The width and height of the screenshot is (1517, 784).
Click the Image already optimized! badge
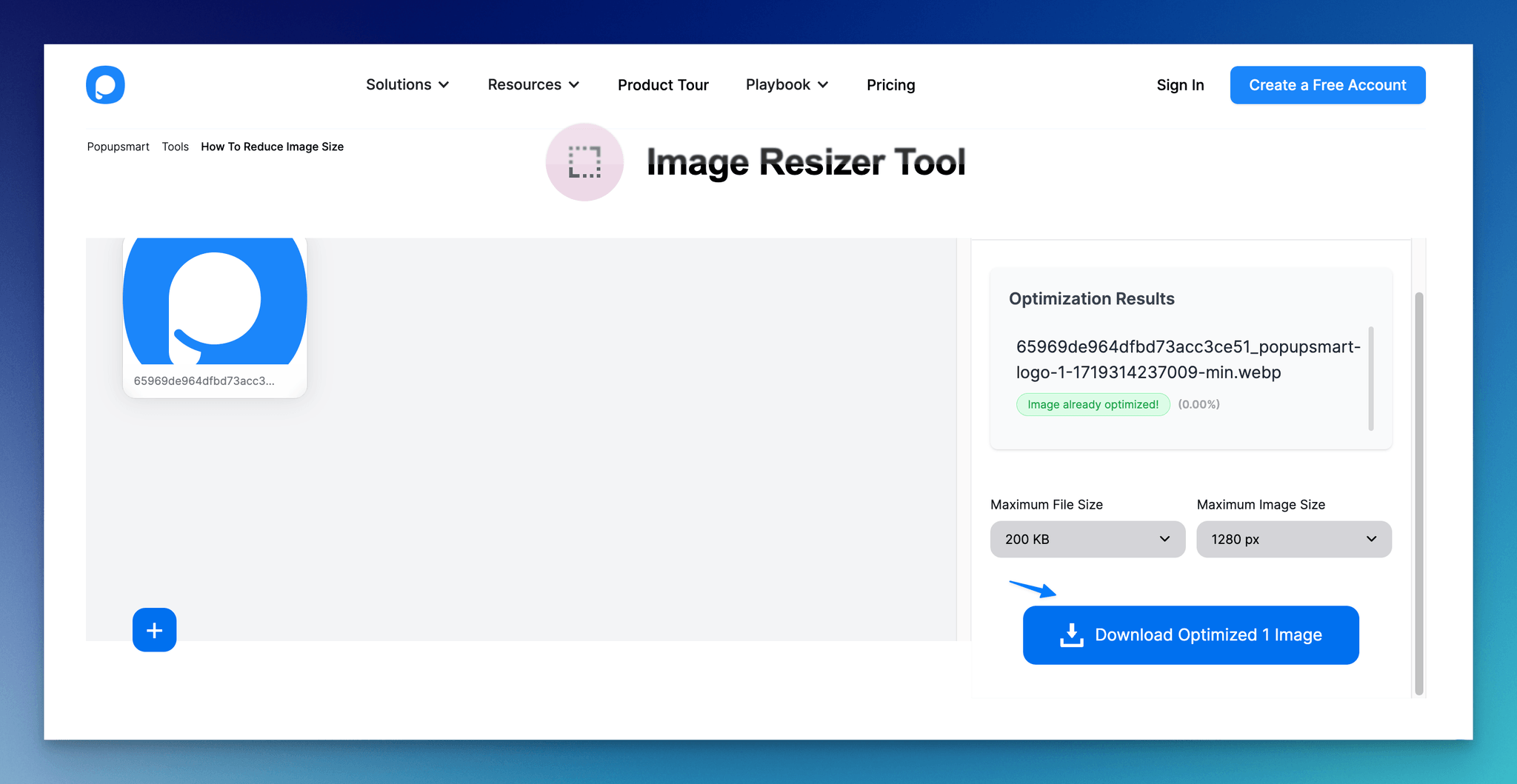(x=1093, y=404)
